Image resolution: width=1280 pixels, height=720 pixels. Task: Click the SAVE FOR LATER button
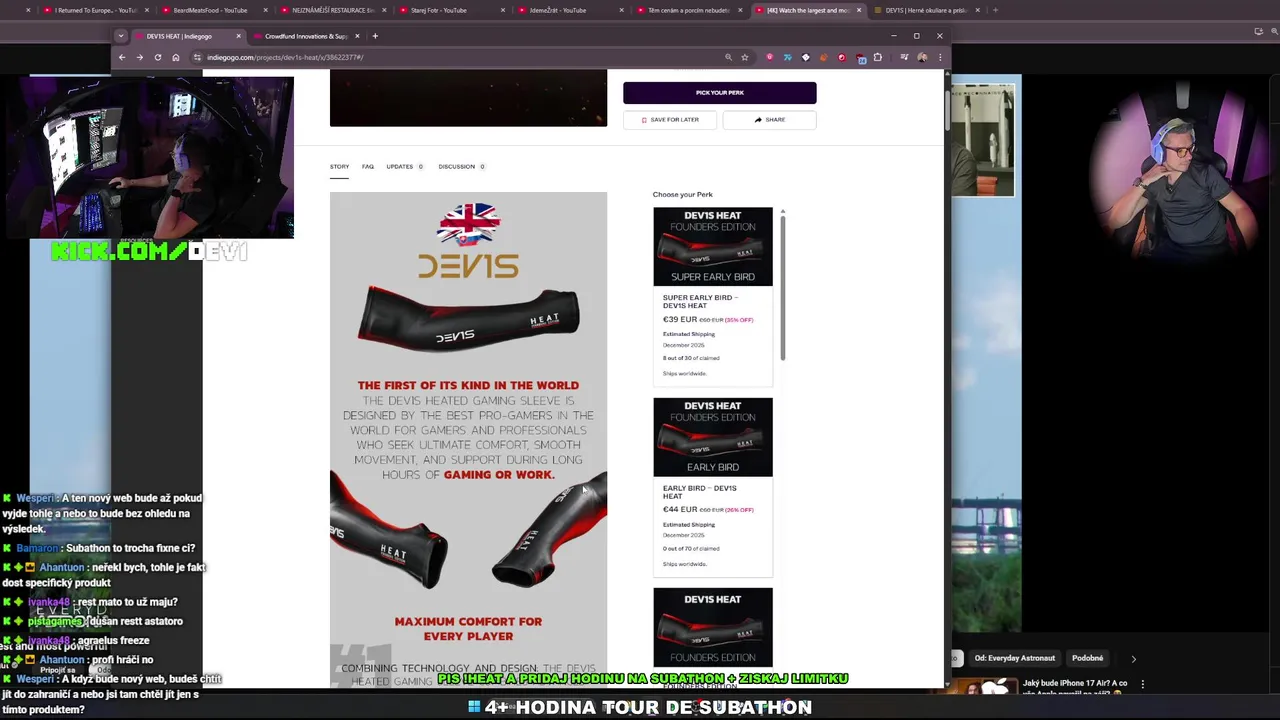[670, 120]
